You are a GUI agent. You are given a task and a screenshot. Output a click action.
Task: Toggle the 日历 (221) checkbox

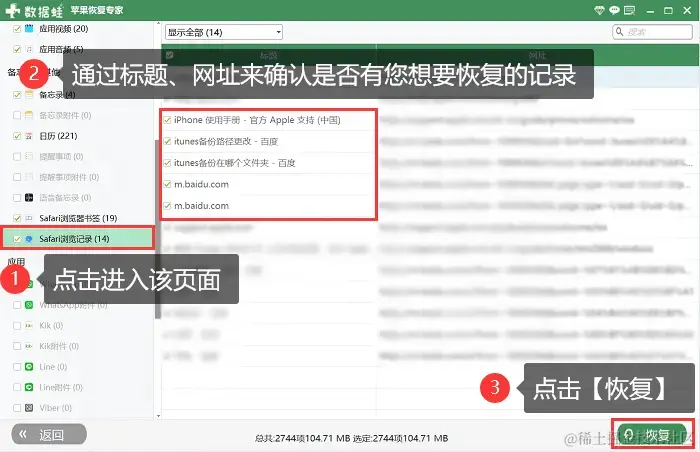point(17,136)
